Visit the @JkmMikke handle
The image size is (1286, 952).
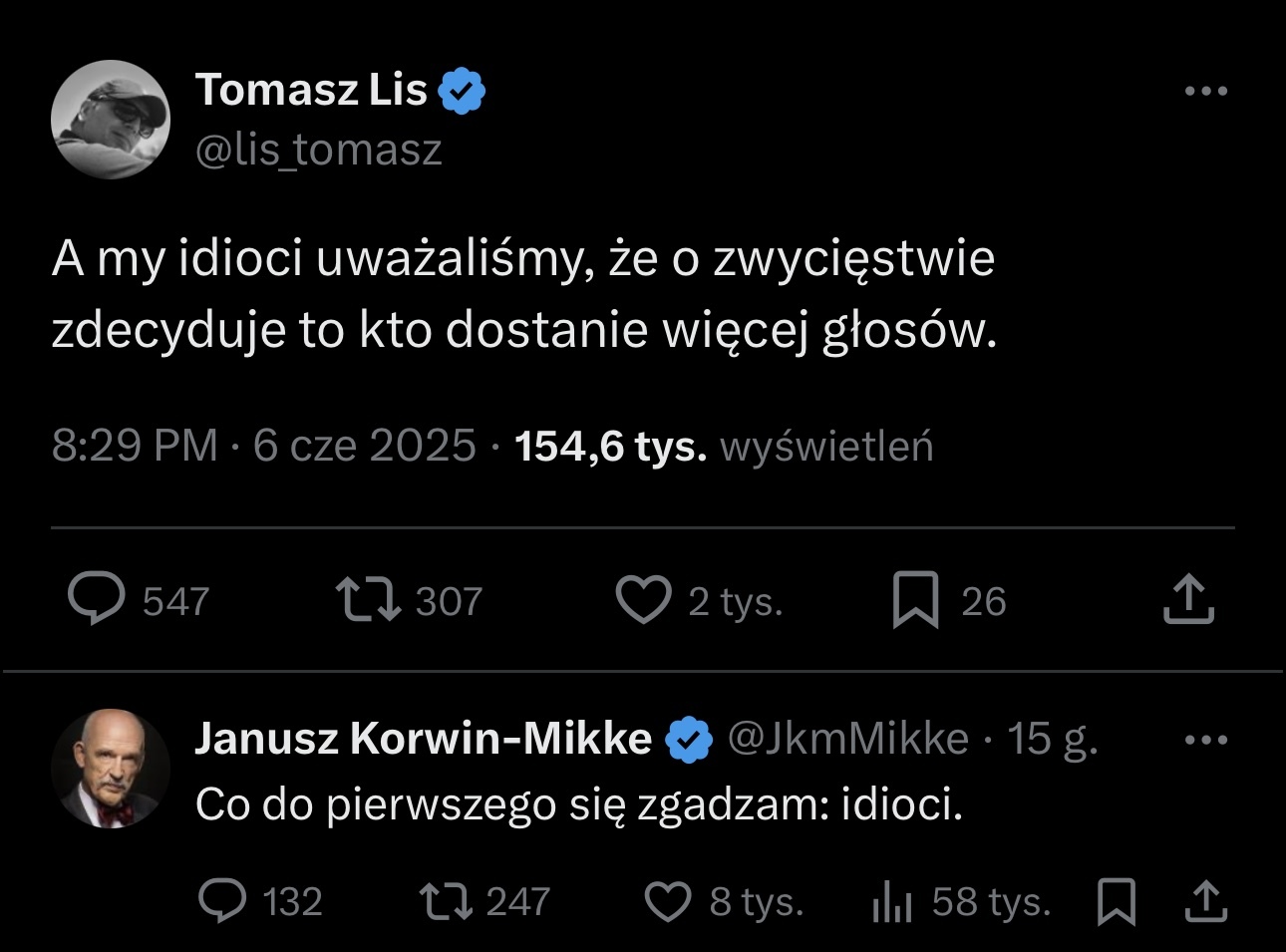[x=847, y=739]
